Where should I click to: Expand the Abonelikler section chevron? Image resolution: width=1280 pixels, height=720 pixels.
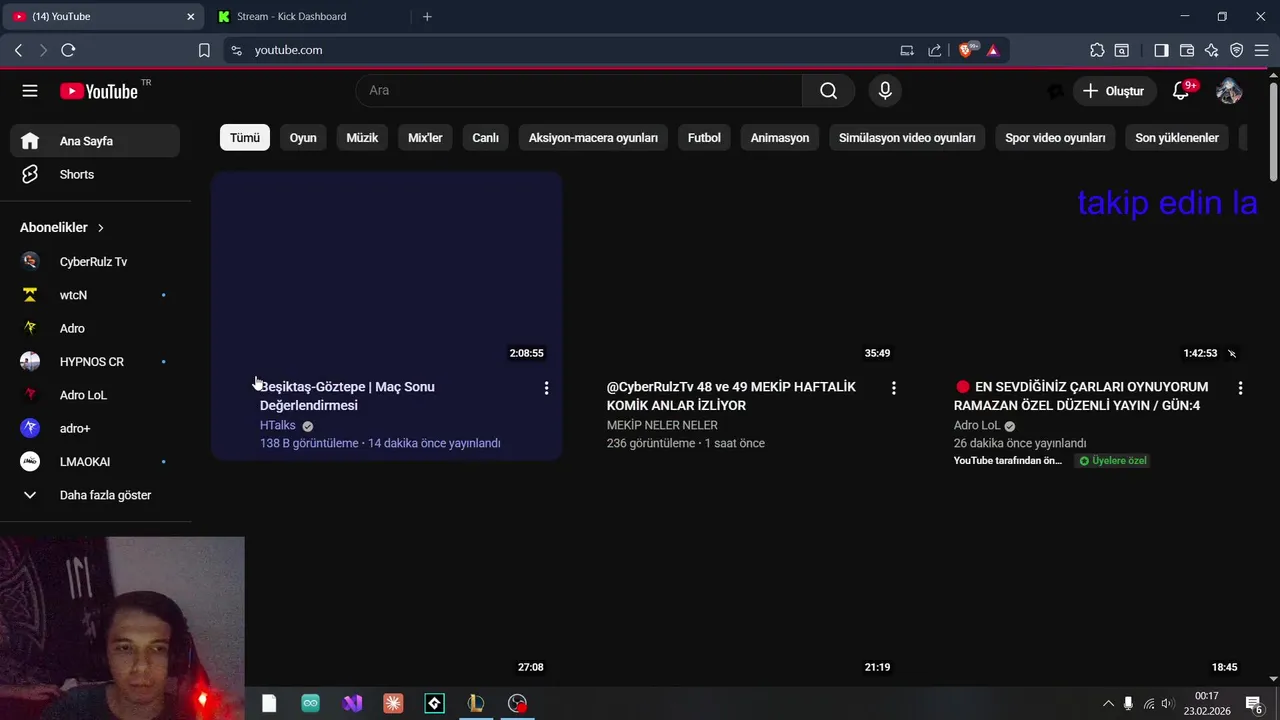(100, 228)
